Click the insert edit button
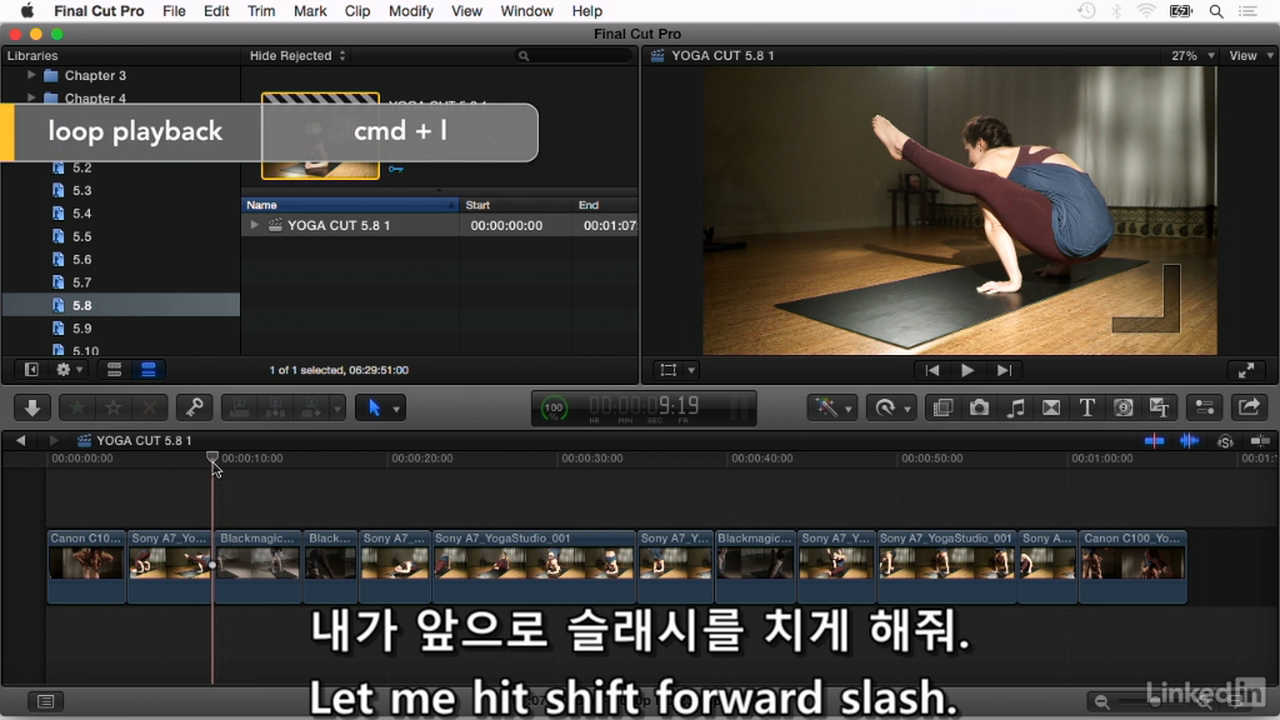The width and height of the screenshot is (1280, 720). click(x=275, y=407)
